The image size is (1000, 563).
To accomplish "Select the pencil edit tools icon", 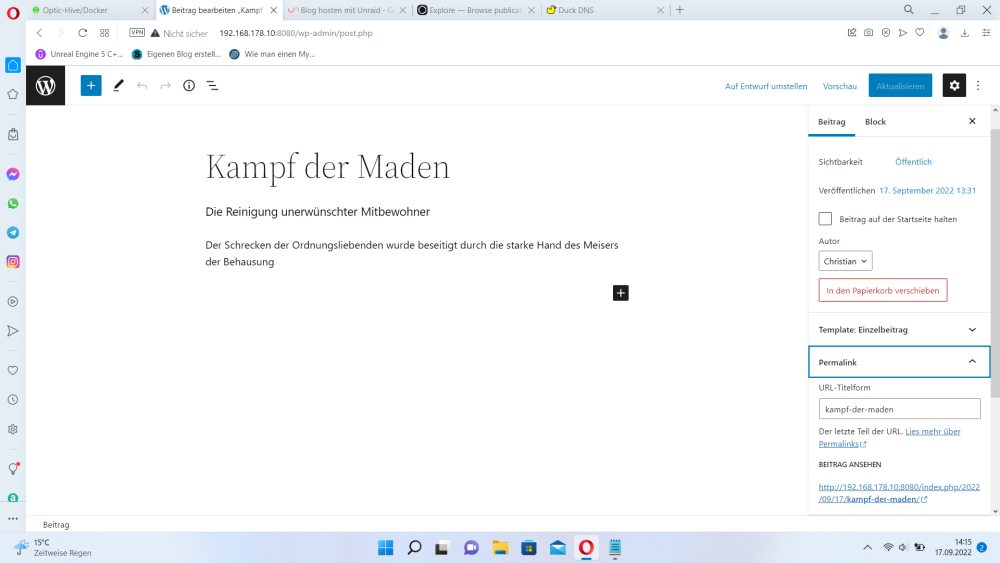I will pyautogui.click(x=118, y=85).
